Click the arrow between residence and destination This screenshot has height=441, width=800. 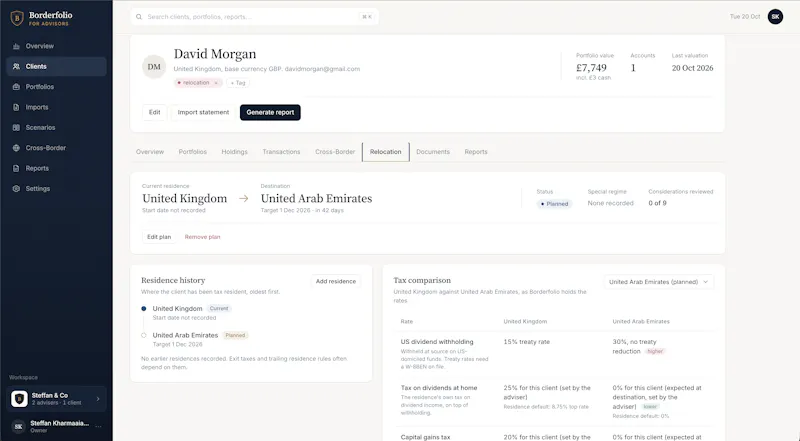(x=244, y=199)
